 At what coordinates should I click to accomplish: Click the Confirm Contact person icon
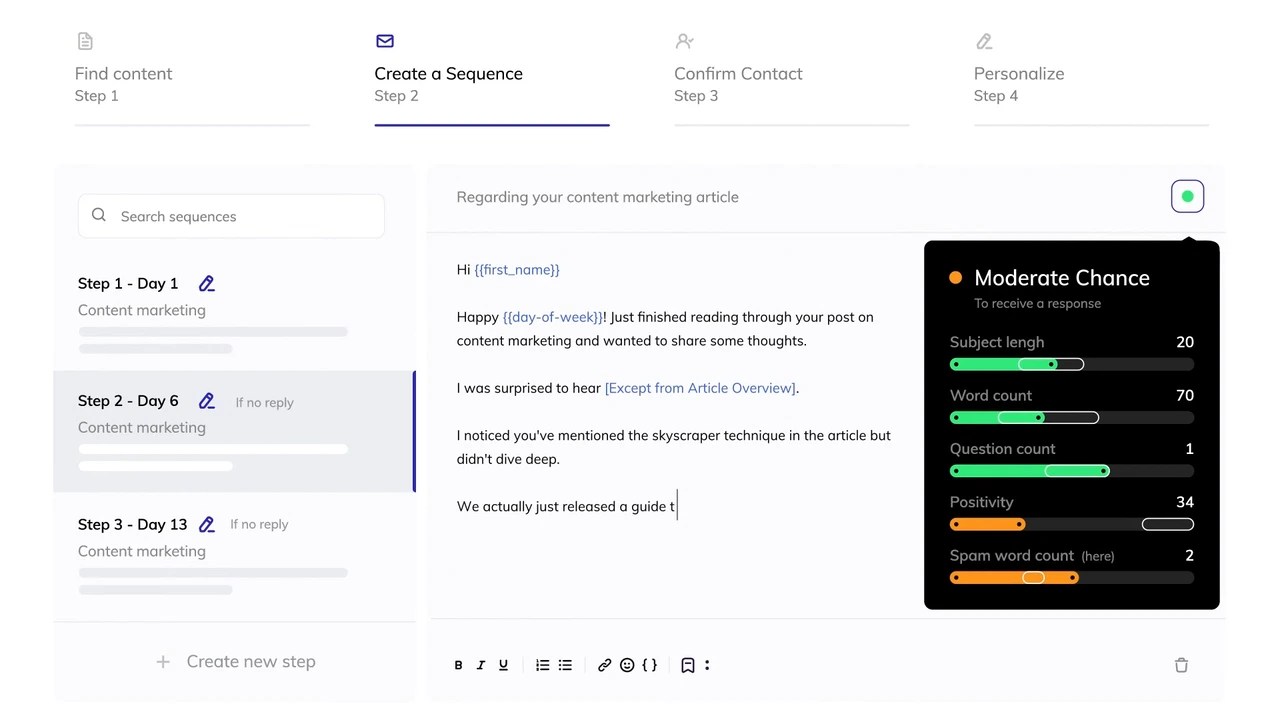point(685,41)
